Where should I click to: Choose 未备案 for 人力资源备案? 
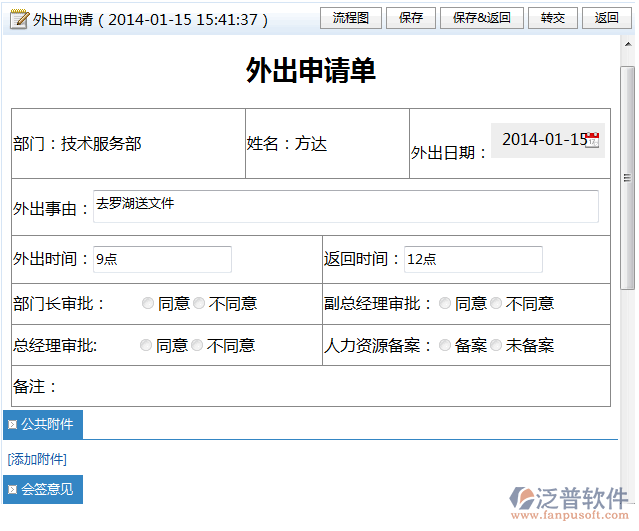[496, 346]
